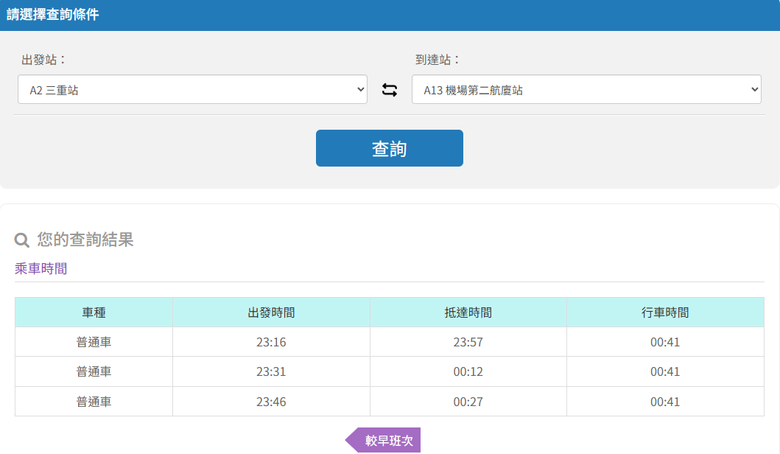Select the 23:16 departure row
Image resolution: width=780 pixels, height=454 pixels.
(x=390, y=342)
